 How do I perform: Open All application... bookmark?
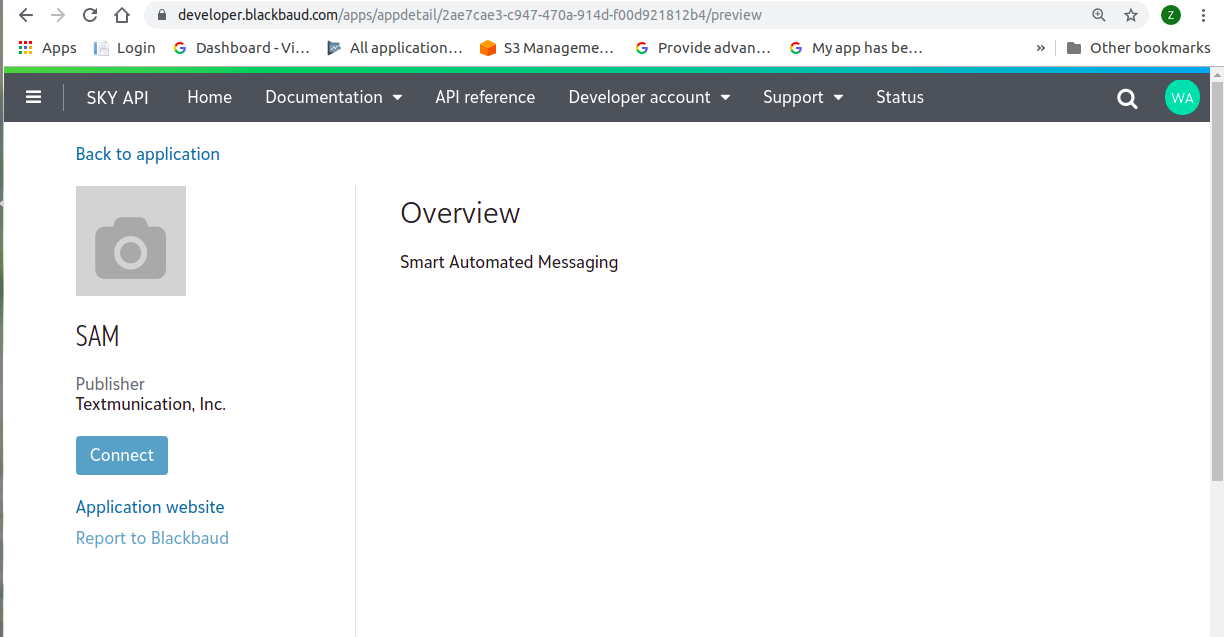click(395, 47)
